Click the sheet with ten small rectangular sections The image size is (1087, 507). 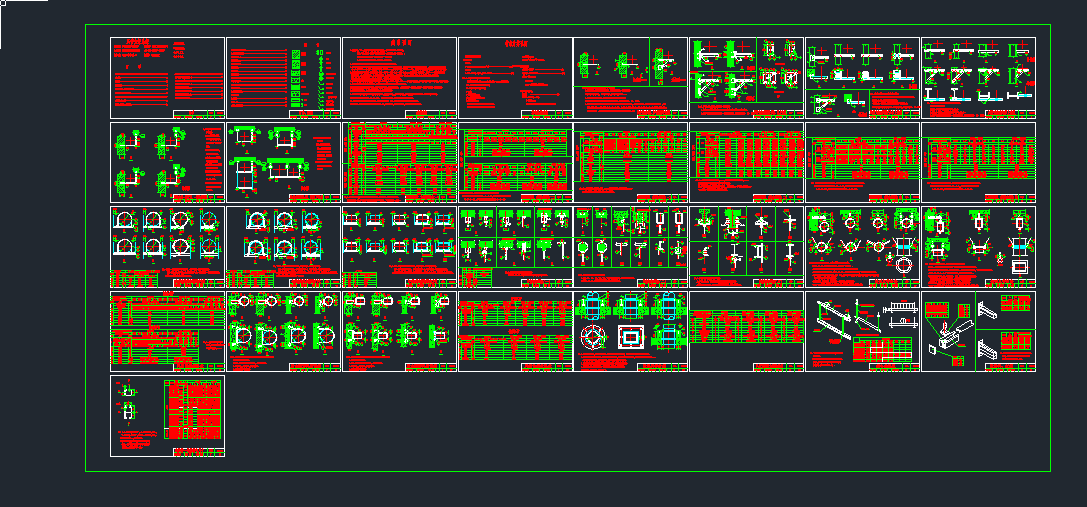click(x=399, y=246)
